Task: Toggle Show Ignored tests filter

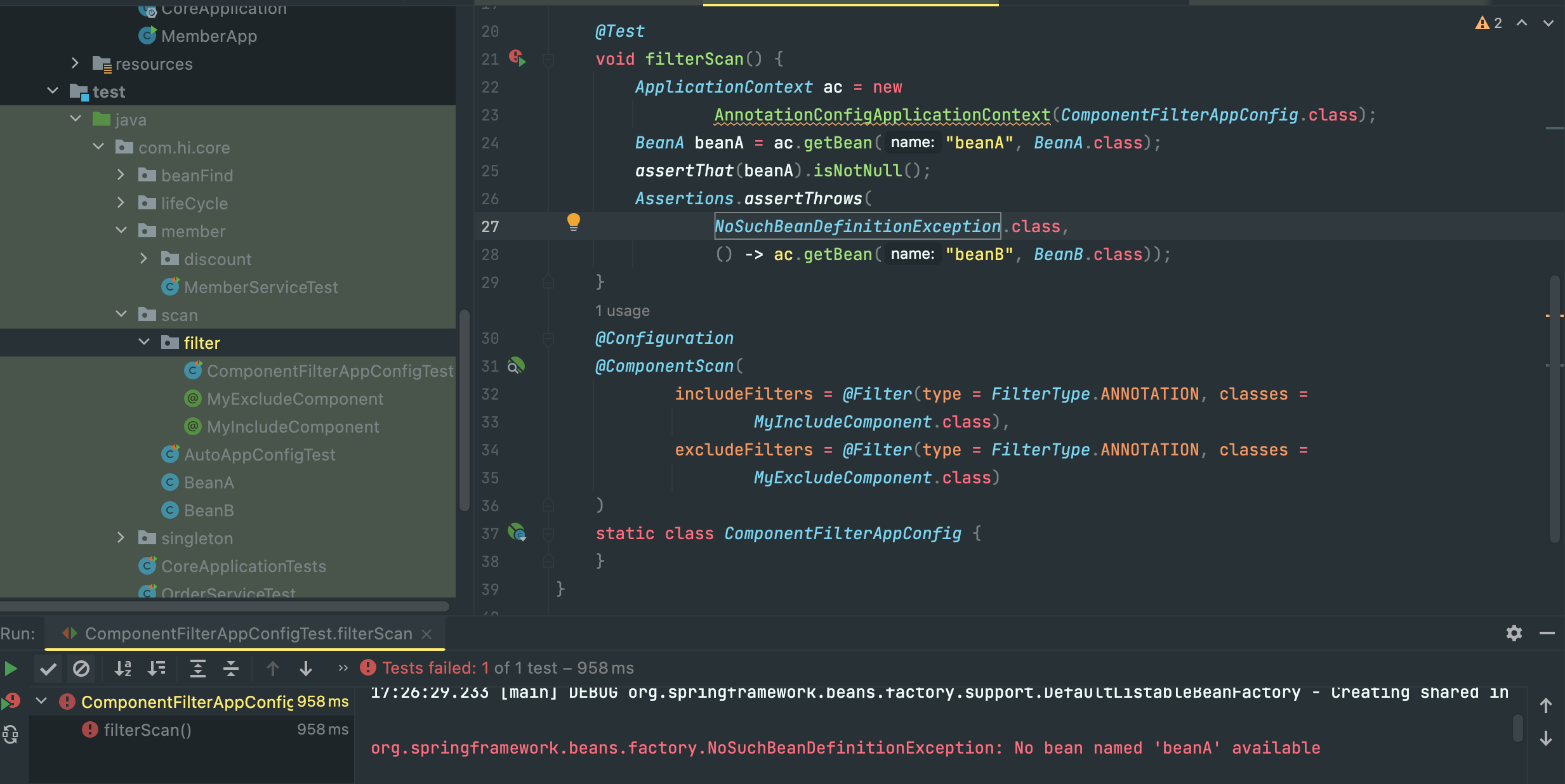Action: (x=81, y=669)
